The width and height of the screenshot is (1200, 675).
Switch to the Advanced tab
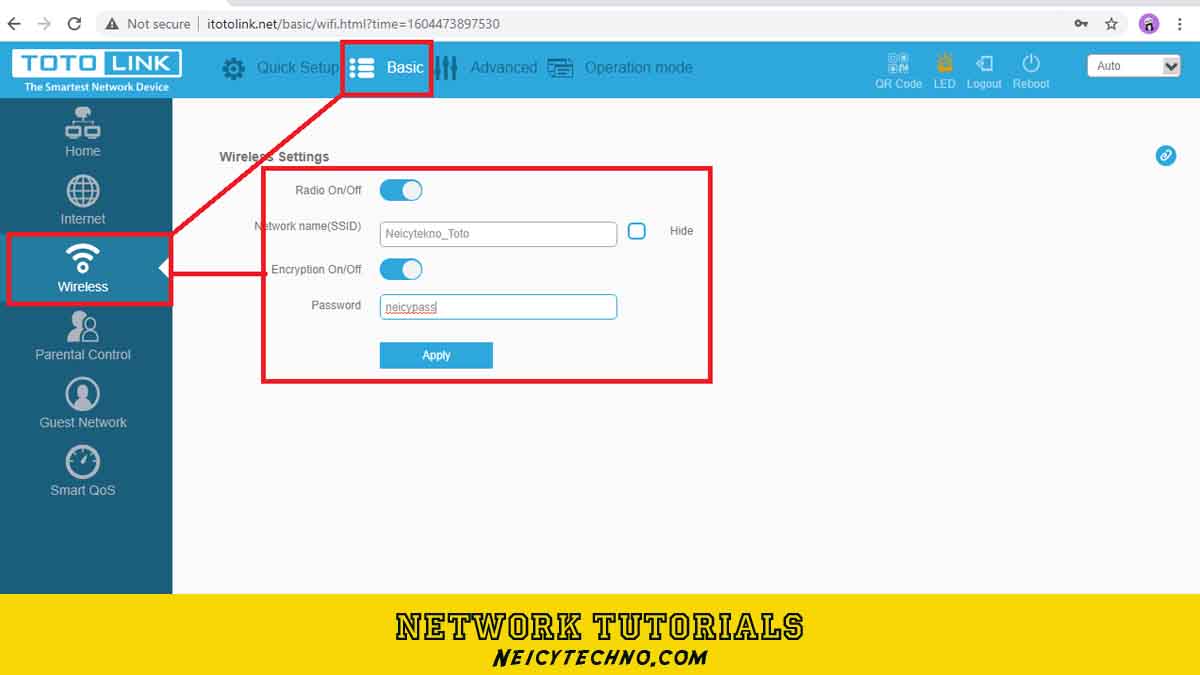point(503,67)
